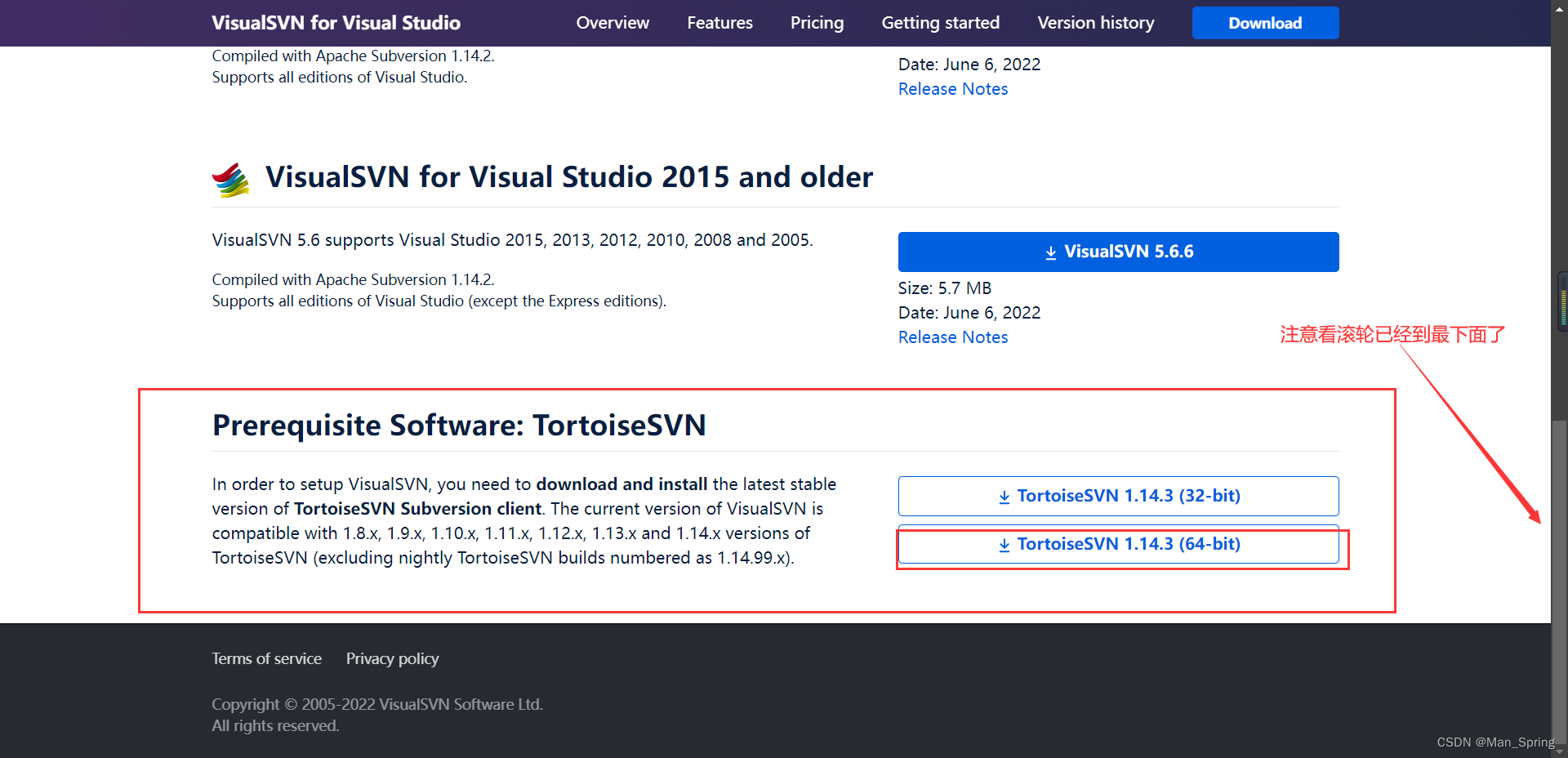Click download arrow icon on VisualSVN 5.6.6 button
This screenshot has height=758, width=1568.
(x=1051, y=252)
